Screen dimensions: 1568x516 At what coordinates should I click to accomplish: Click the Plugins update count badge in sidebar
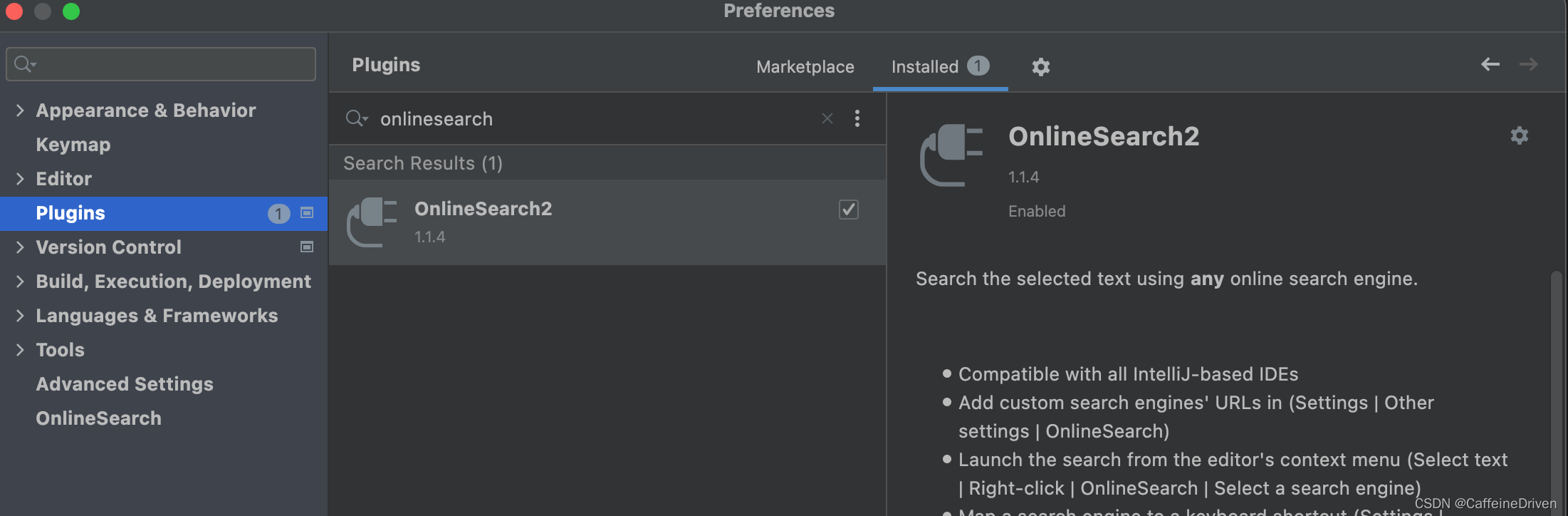coord(278,213)
